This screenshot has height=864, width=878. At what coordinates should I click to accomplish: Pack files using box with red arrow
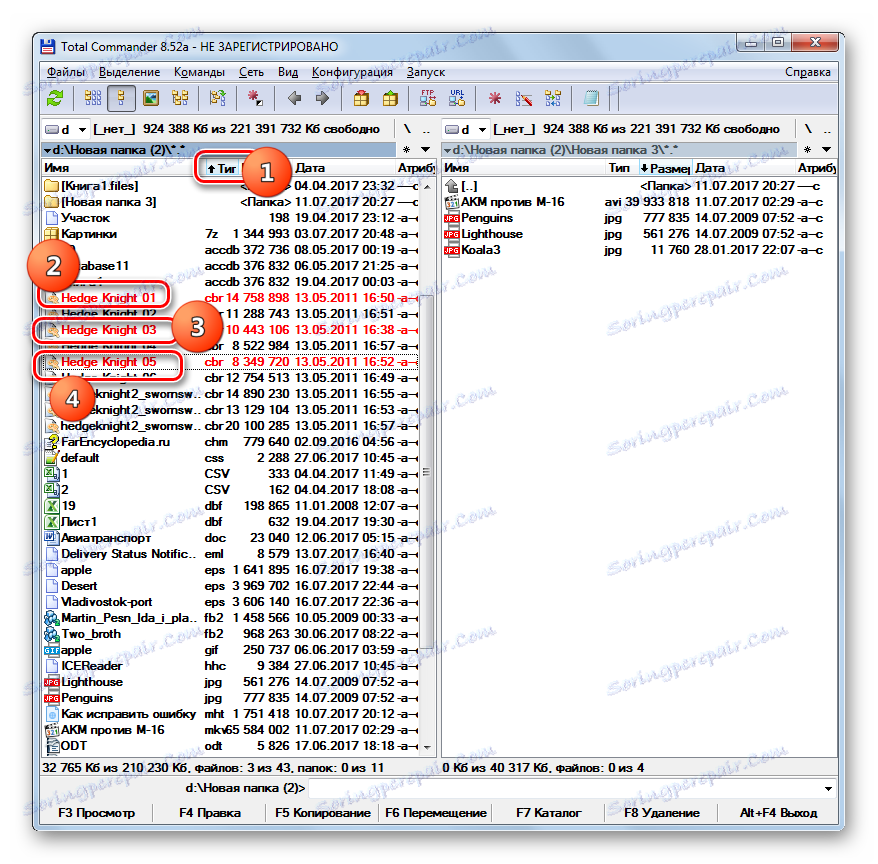[x=361, y=99]
